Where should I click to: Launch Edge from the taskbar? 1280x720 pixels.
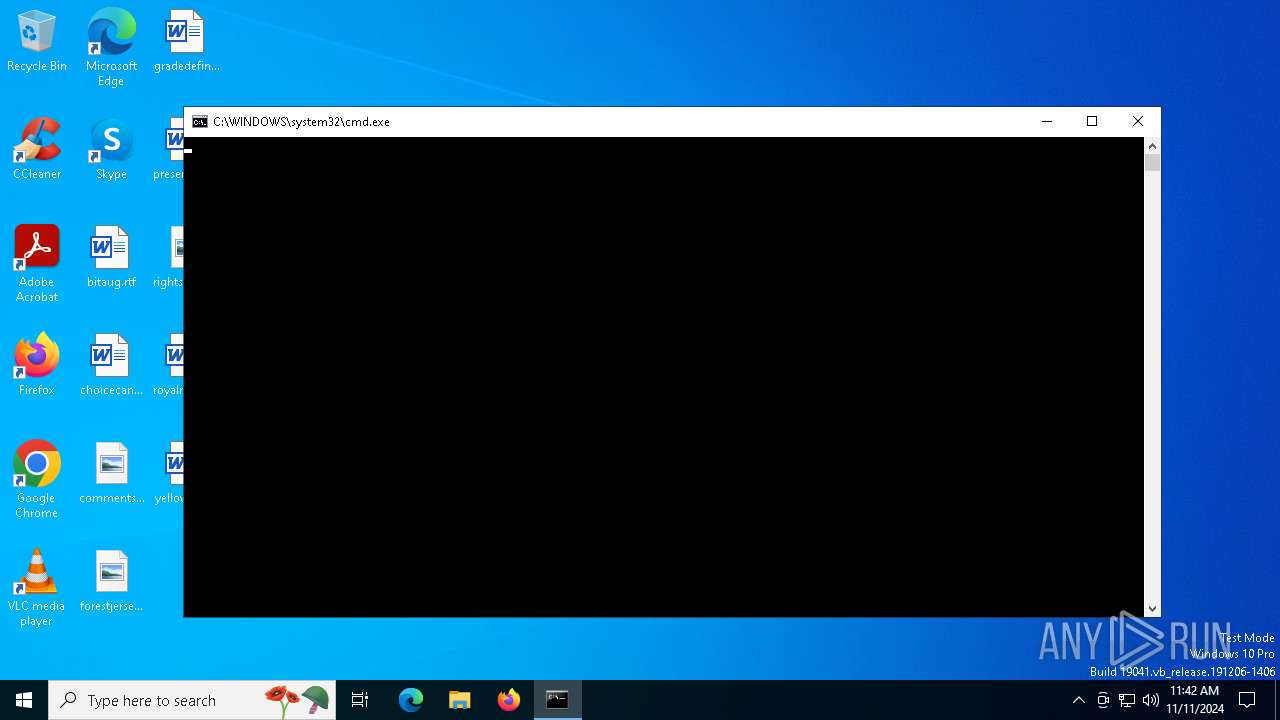point(411,700)
